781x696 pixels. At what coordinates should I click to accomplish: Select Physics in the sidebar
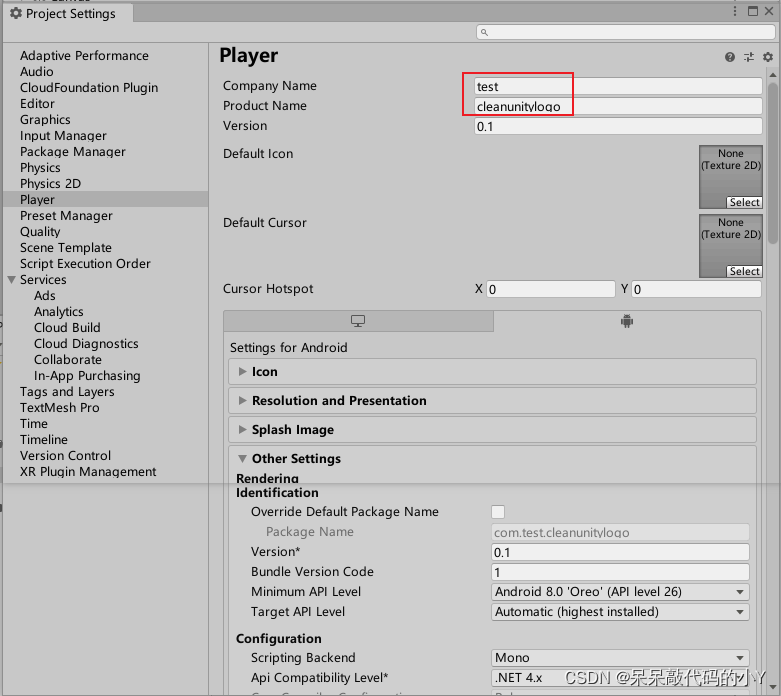click(40, 167)
